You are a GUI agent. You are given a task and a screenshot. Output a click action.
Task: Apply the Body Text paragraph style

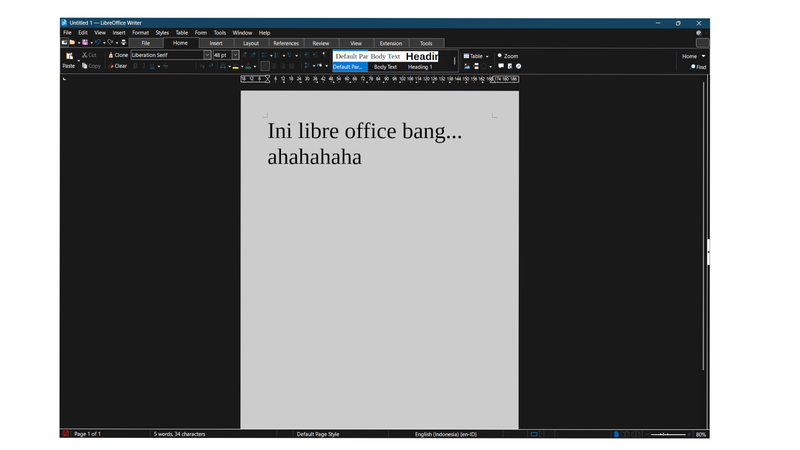385,61
